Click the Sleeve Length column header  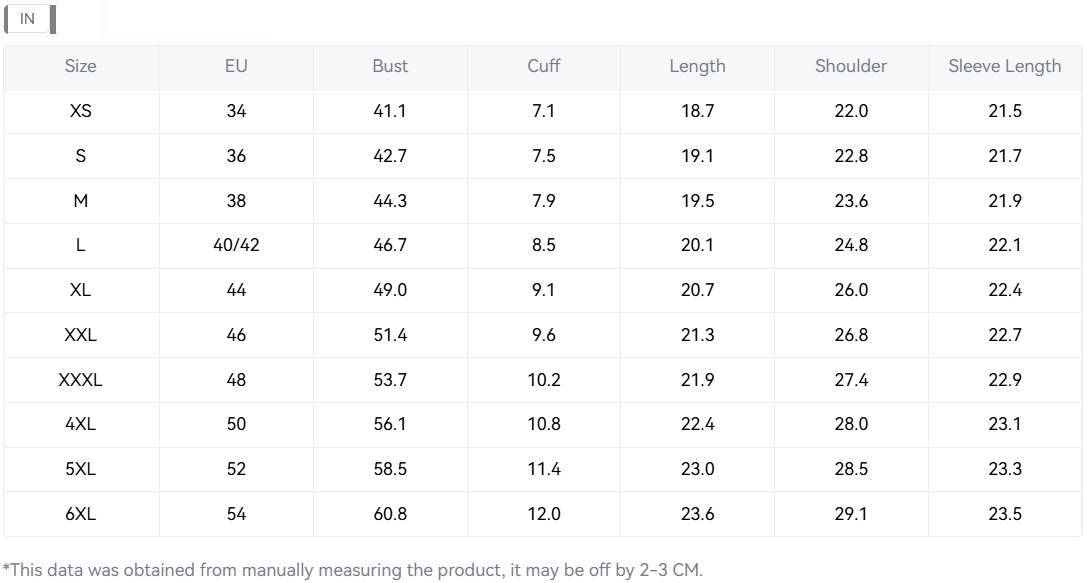click(1005, 66)
